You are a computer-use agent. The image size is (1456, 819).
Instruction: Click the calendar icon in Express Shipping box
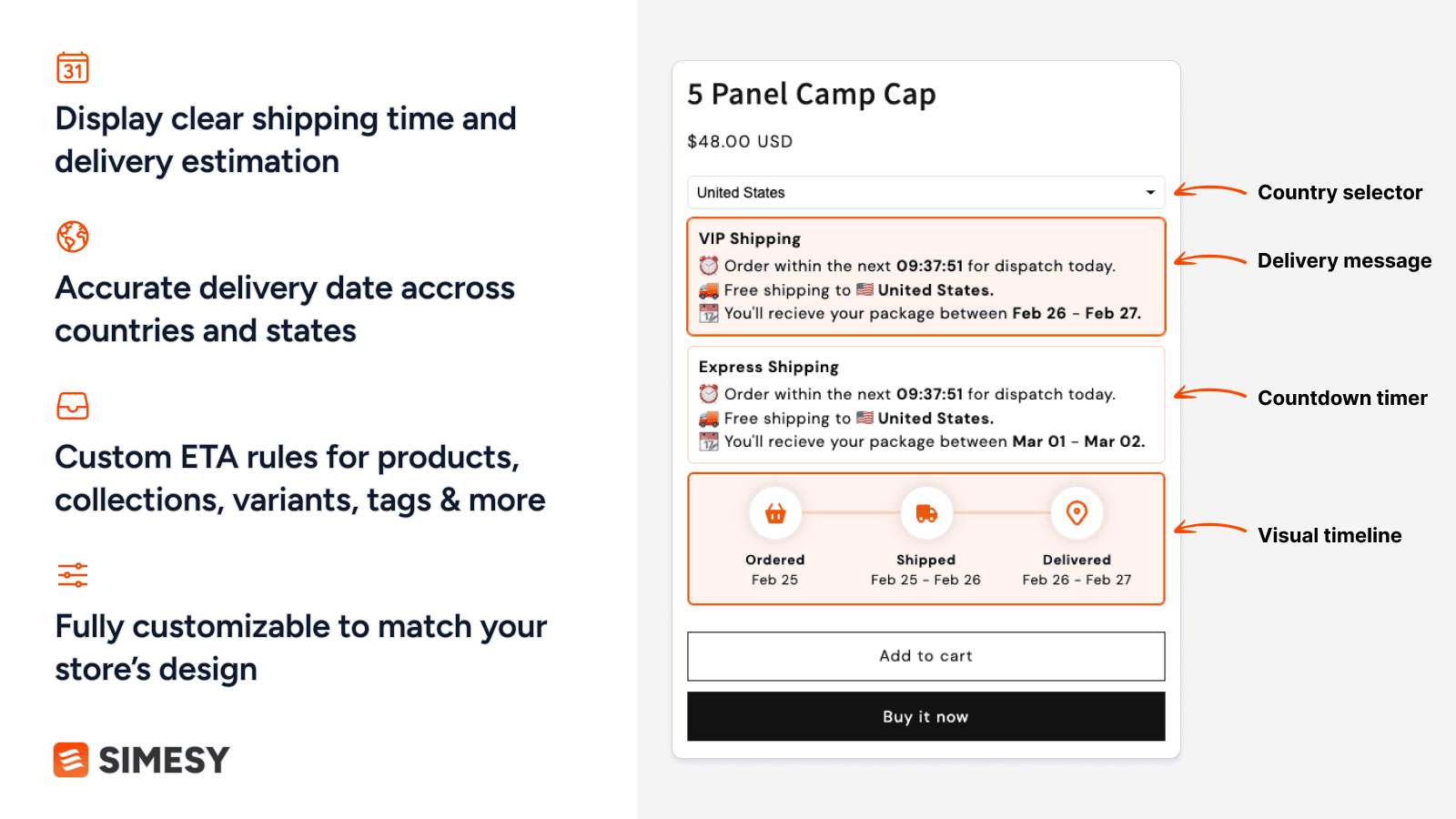(709, 441)
